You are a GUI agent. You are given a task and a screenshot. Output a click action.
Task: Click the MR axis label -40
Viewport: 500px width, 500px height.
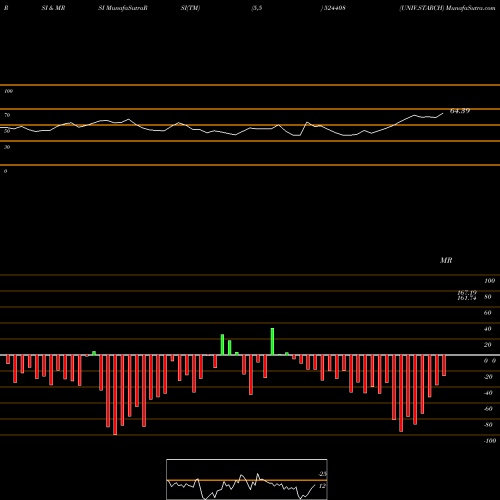click(488, 393)
